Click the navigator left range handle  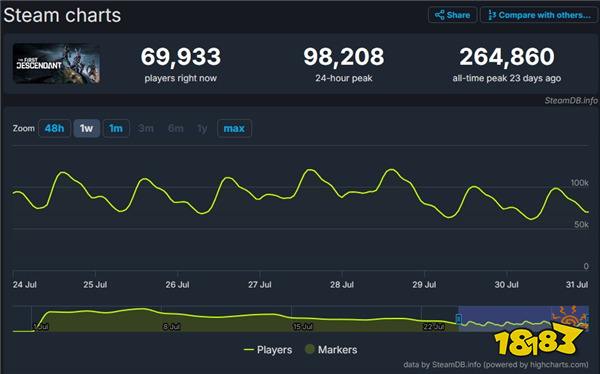[x=458, y=318]
